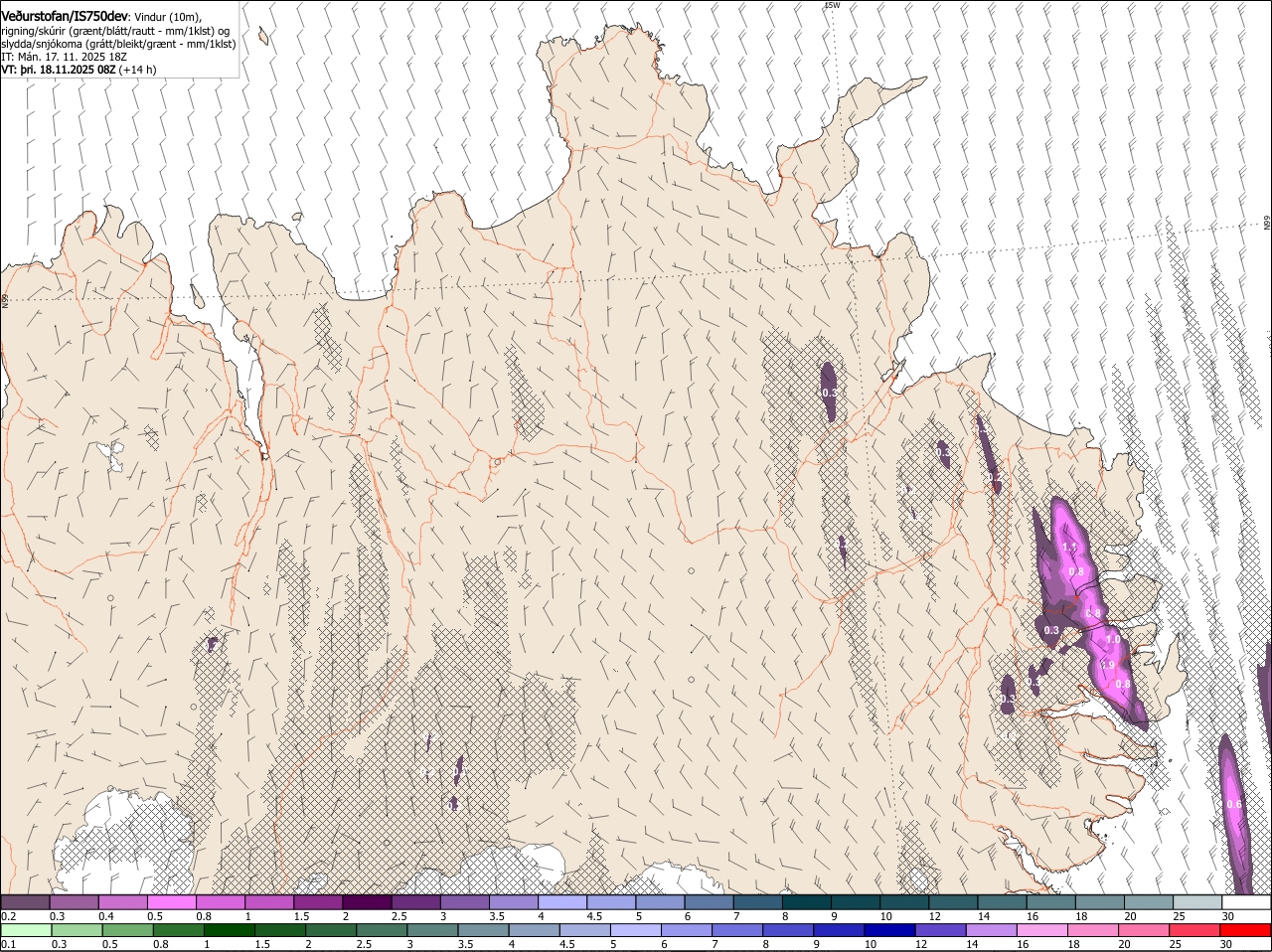Pick the light pink 16–18 swatch in lower legend
The height and width of the screenshot is (952, 1272).
(1042, 931)
